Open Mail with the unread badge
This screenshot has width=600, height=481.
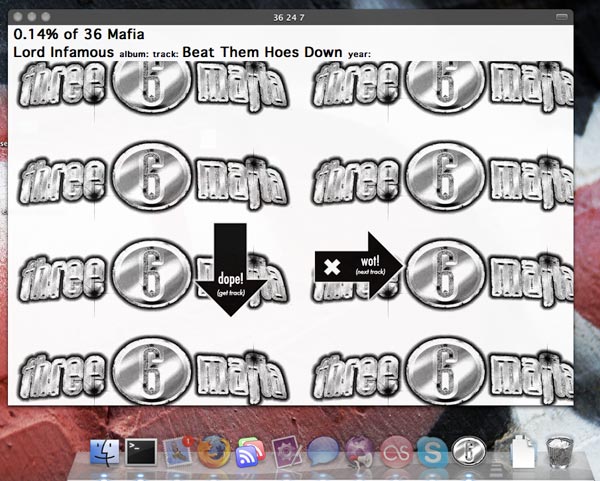tap(177, 452)
